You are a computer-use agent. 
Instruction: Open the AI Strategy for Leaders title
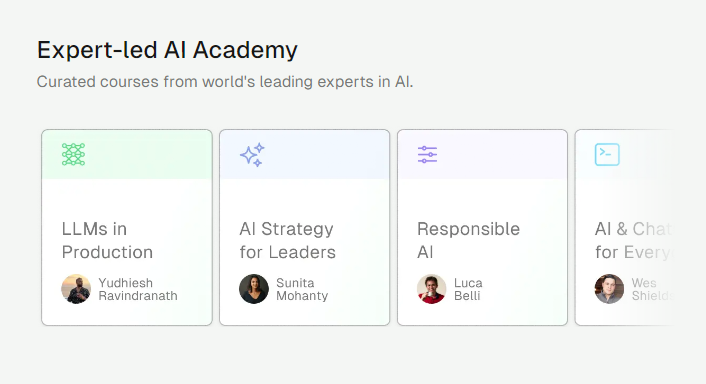click(287, 240)
